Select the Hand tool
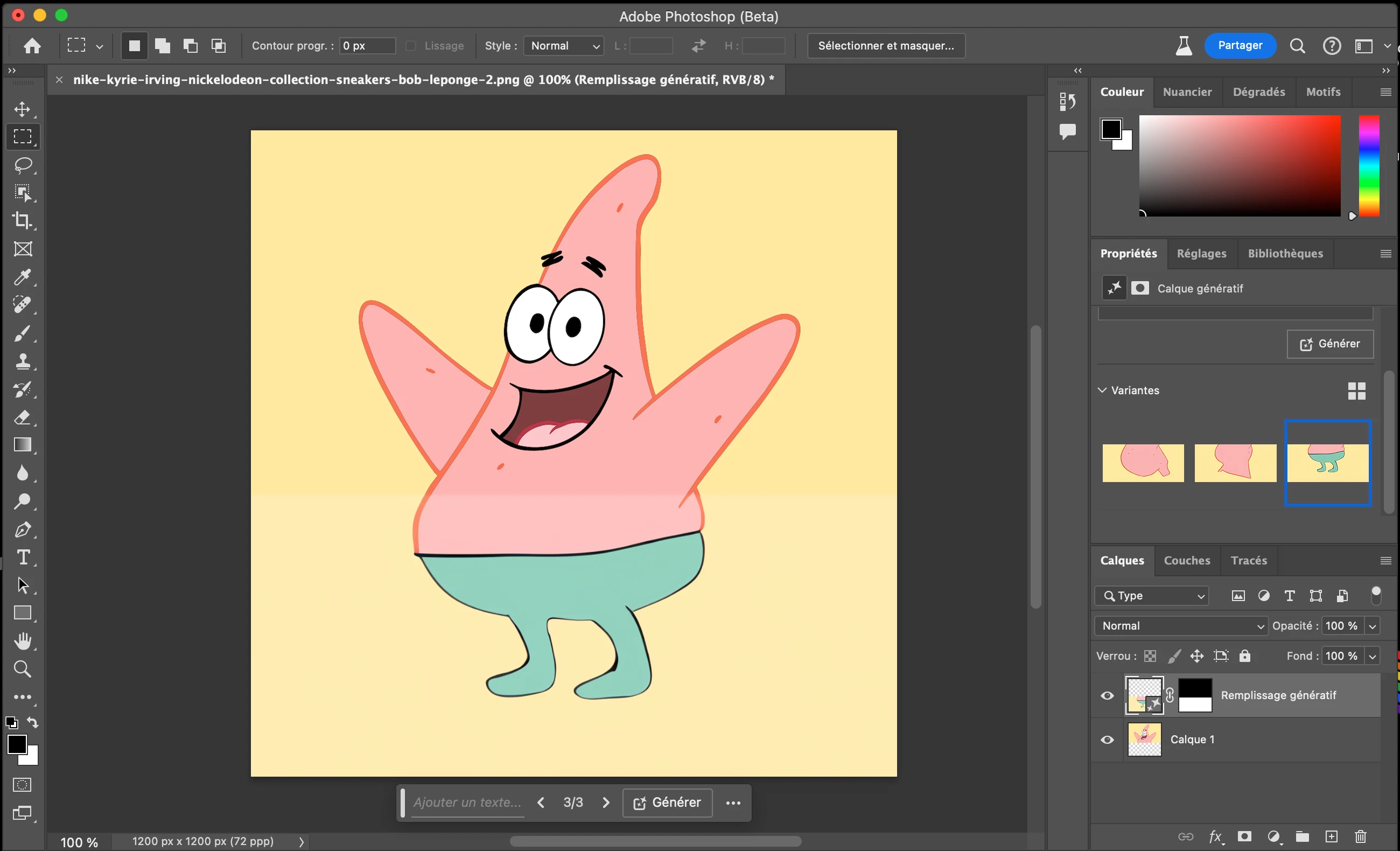 [x=23, y=641]
